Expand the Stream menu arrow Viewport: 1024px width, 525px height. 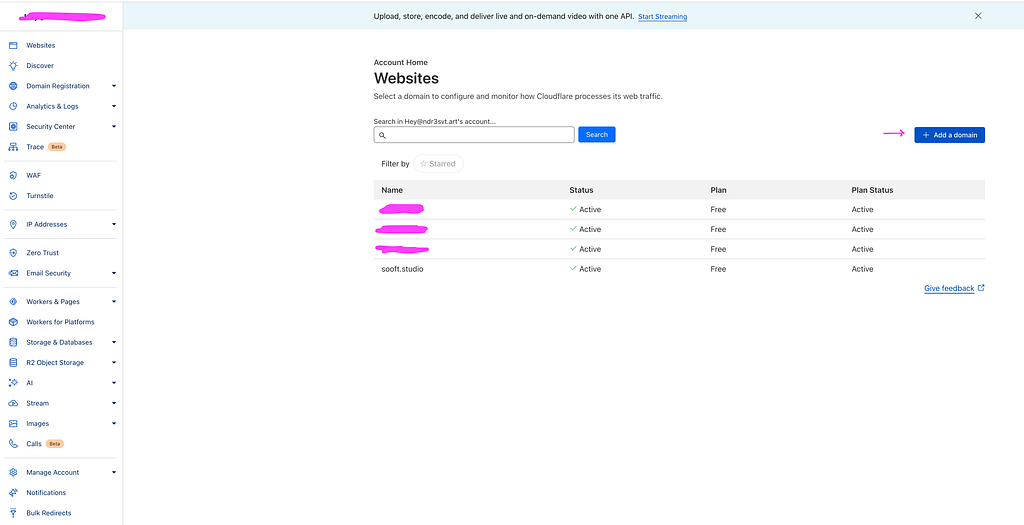point(114,404)
